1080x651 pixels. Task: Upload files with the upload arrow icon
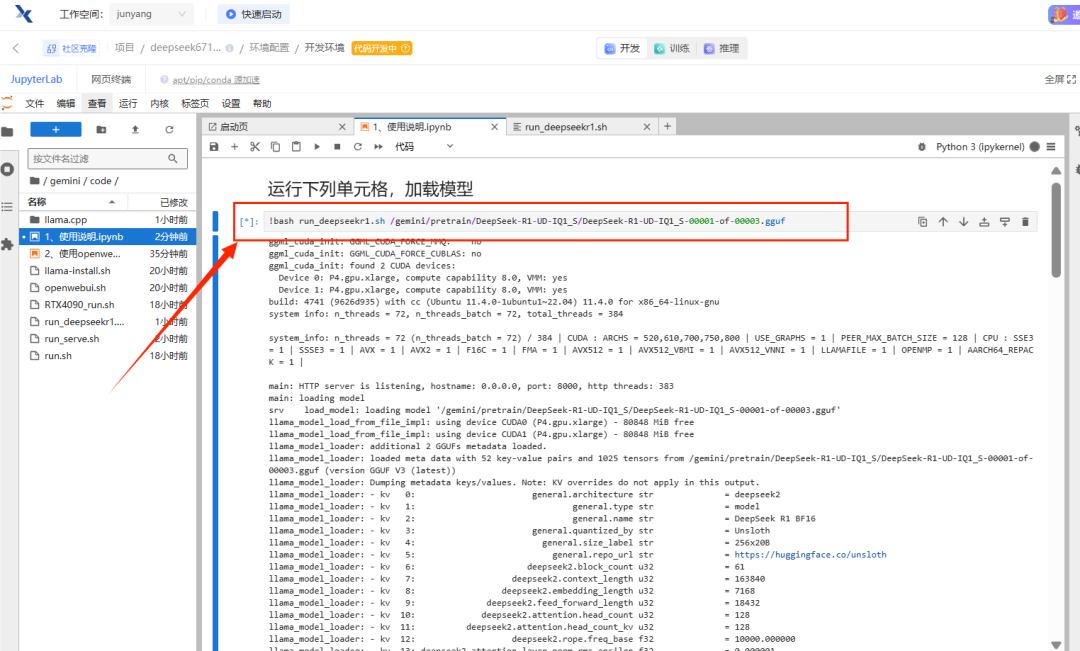tap(135, 130)
